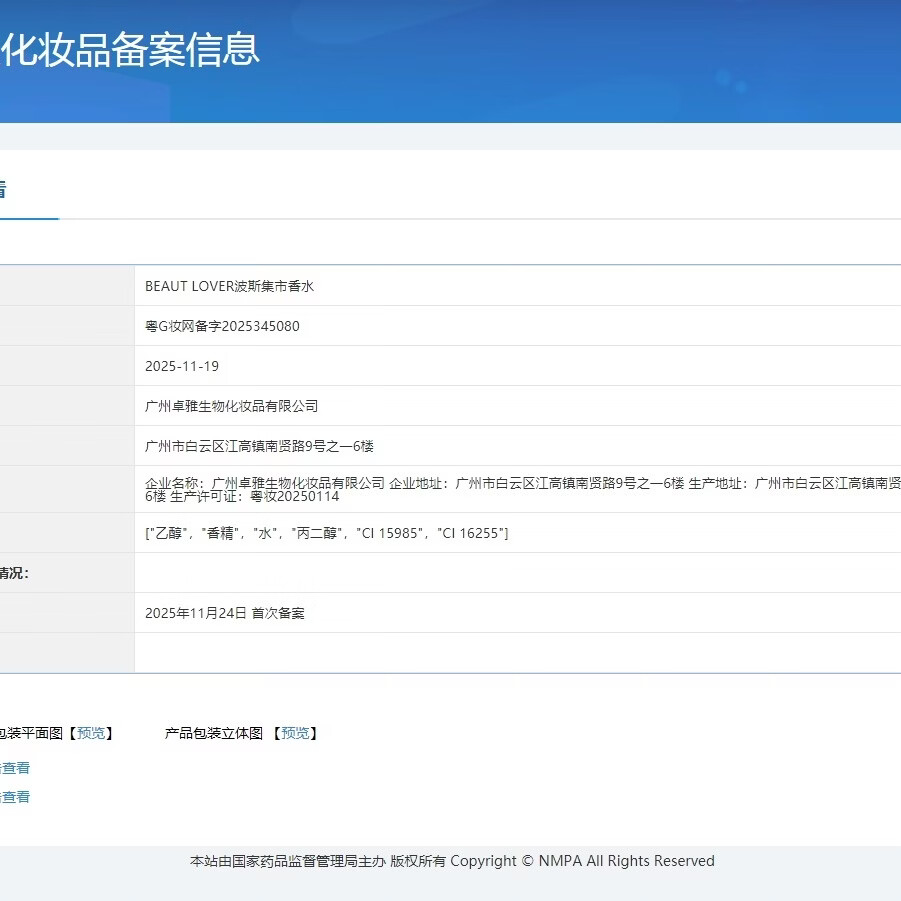The height and width of the screenshot is (901, 901).
Task: Click the filing number 粤G妆网备字2025345080
Action: pos(222,326)
